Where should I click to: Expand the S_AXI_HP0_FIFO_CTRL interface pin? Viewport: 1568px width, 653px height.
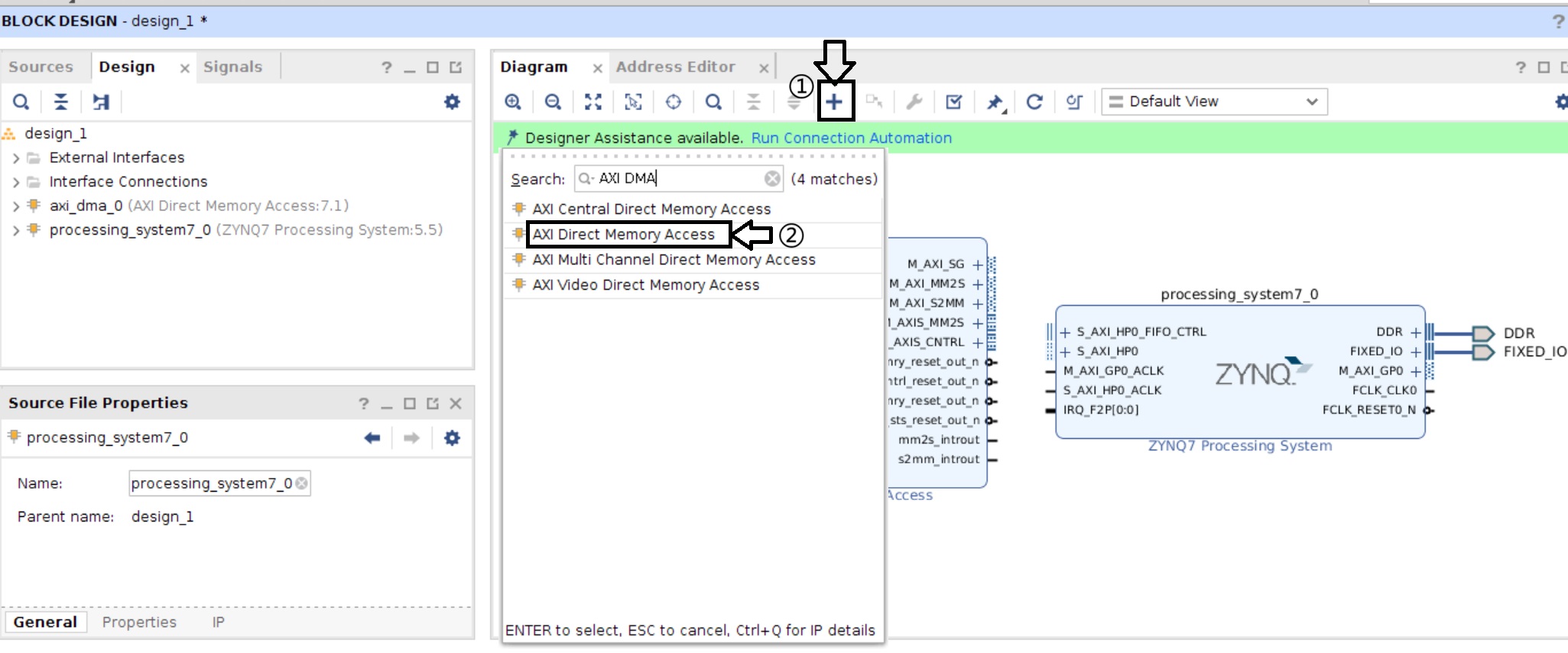tap(1065, 333)
